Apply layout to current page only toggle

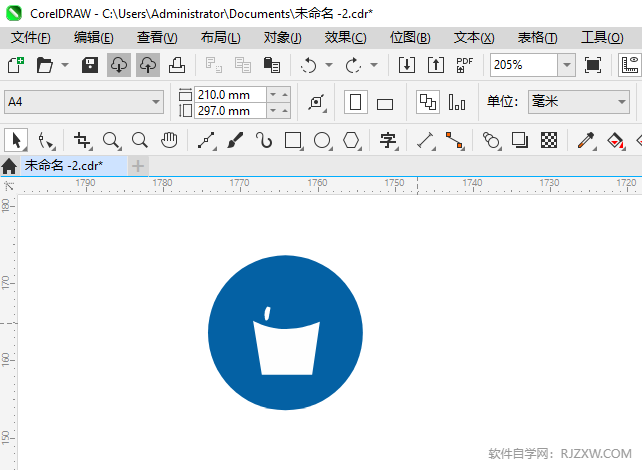(457, 102)
